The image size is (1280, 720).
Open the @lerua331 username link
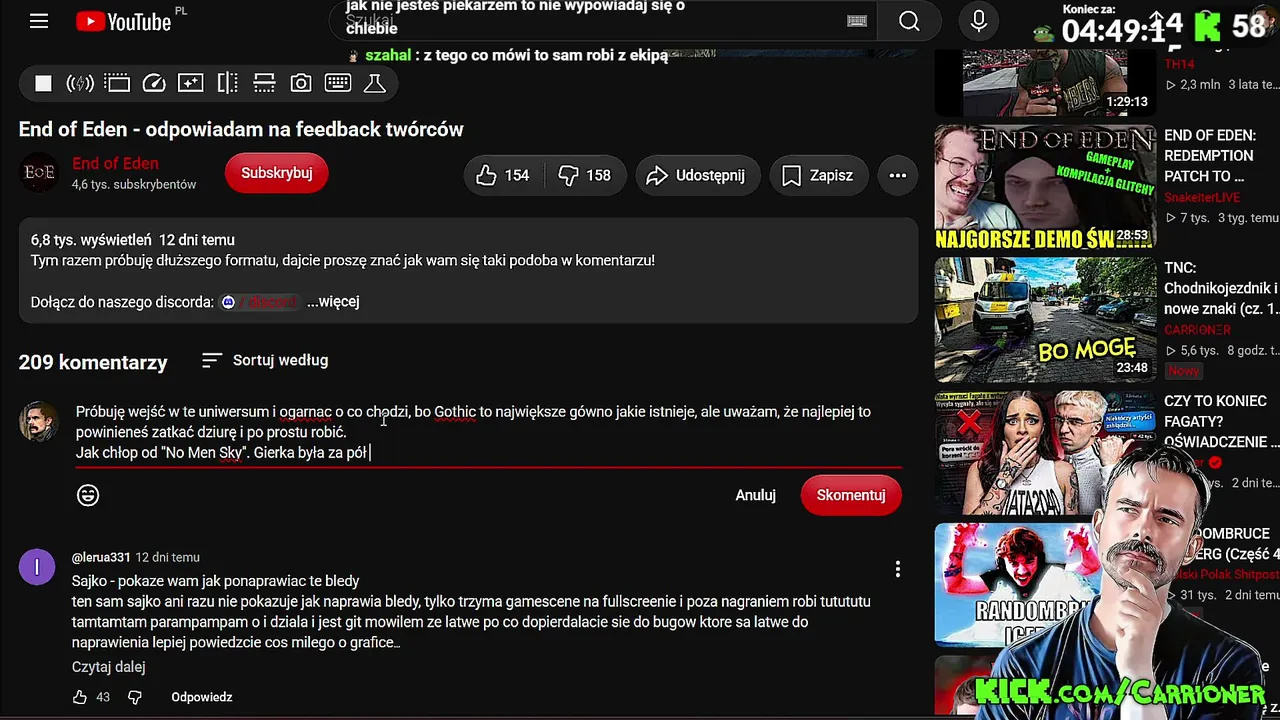click(x=101, y=557)
